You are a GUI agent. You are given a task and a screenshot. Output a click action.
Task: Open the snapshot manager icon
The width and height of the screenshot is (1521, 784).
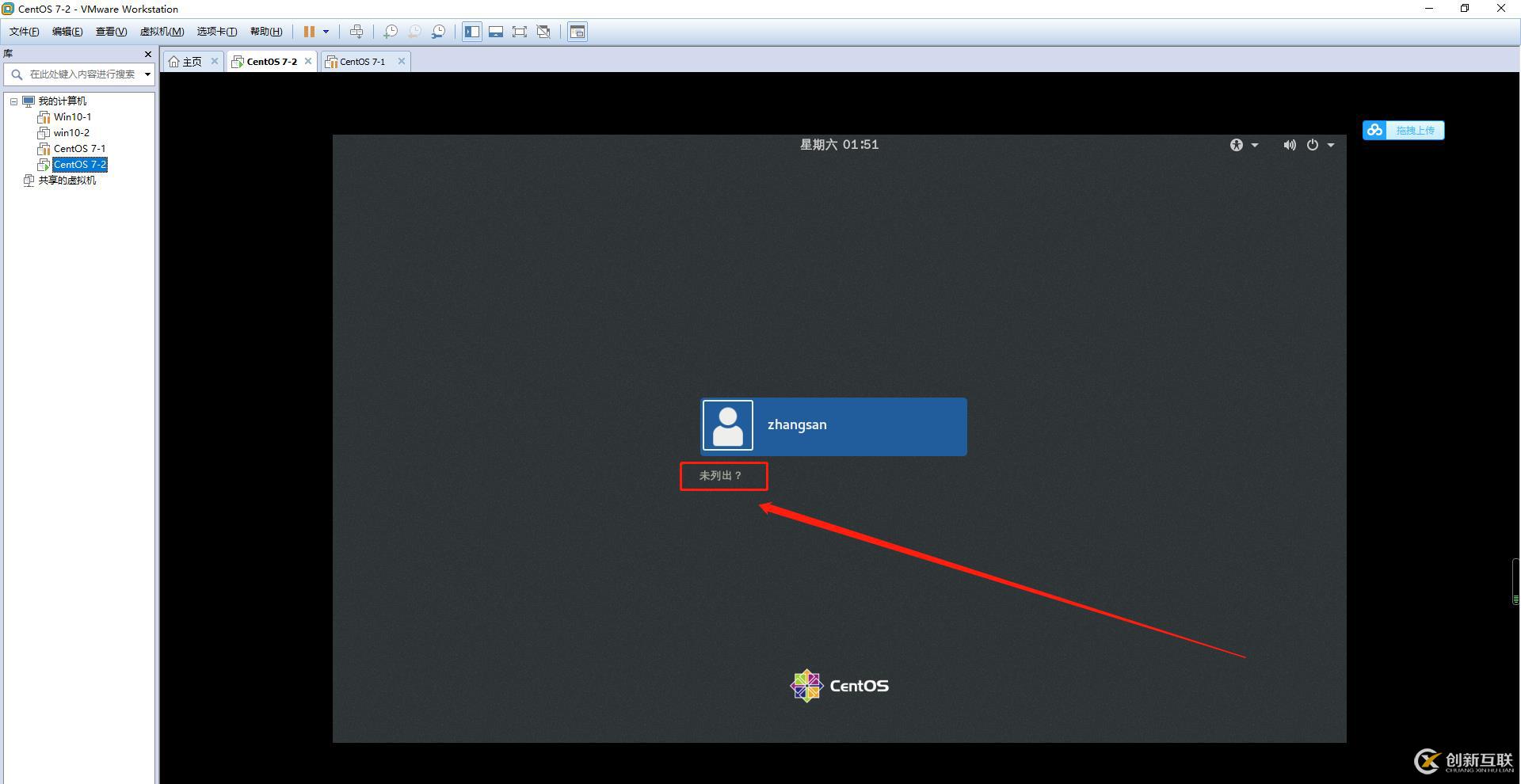(438, 32)
